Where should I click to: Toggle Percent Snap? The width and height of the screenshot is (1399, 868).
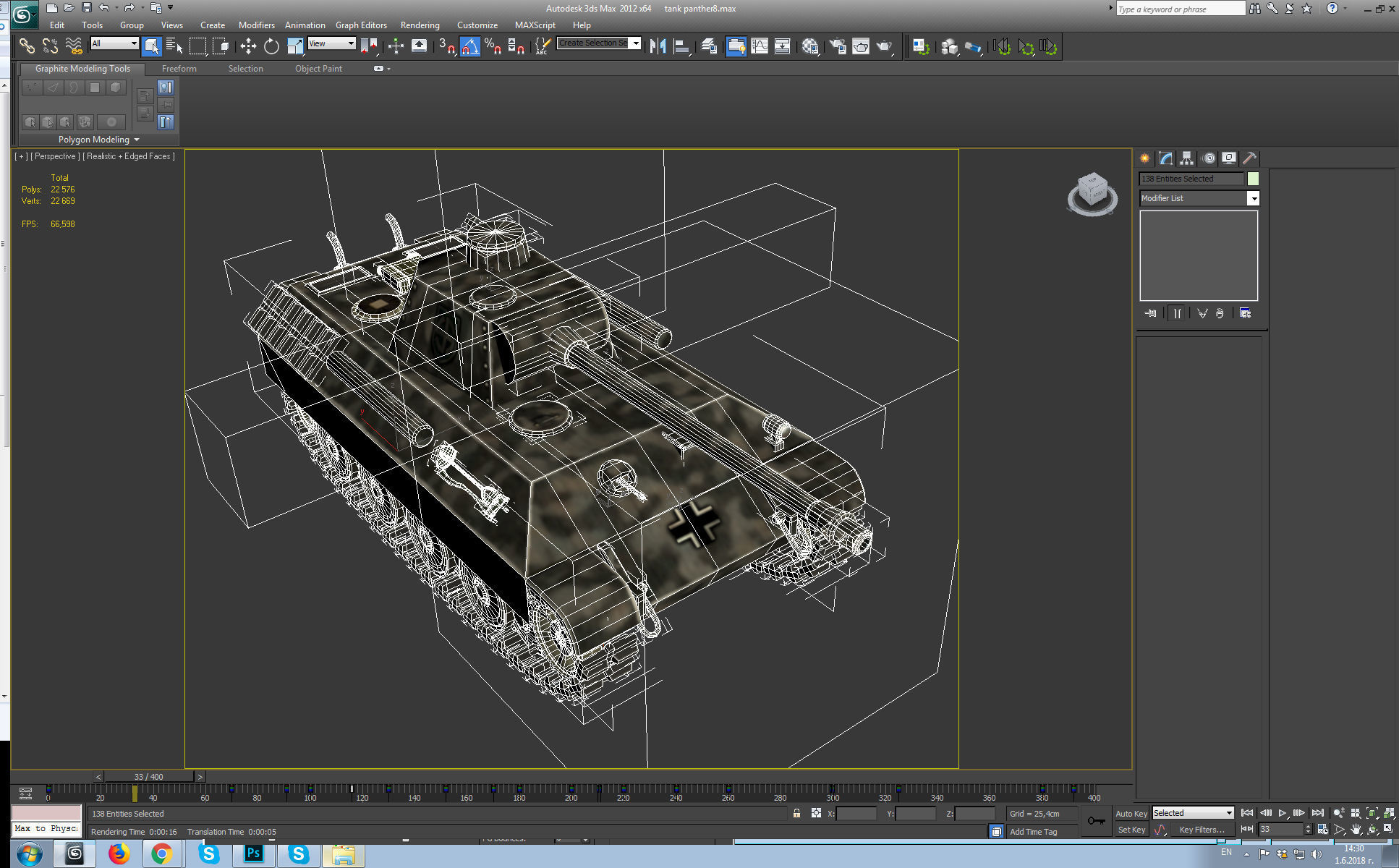click(x=493, y=46)
